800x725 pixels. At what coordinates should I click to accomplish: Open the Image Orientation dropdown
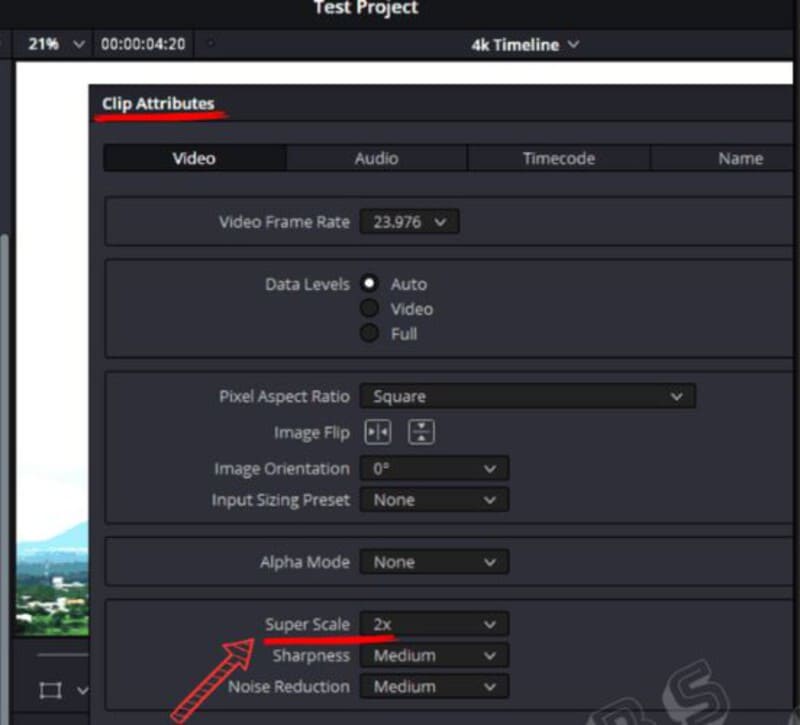pos(434,469)
